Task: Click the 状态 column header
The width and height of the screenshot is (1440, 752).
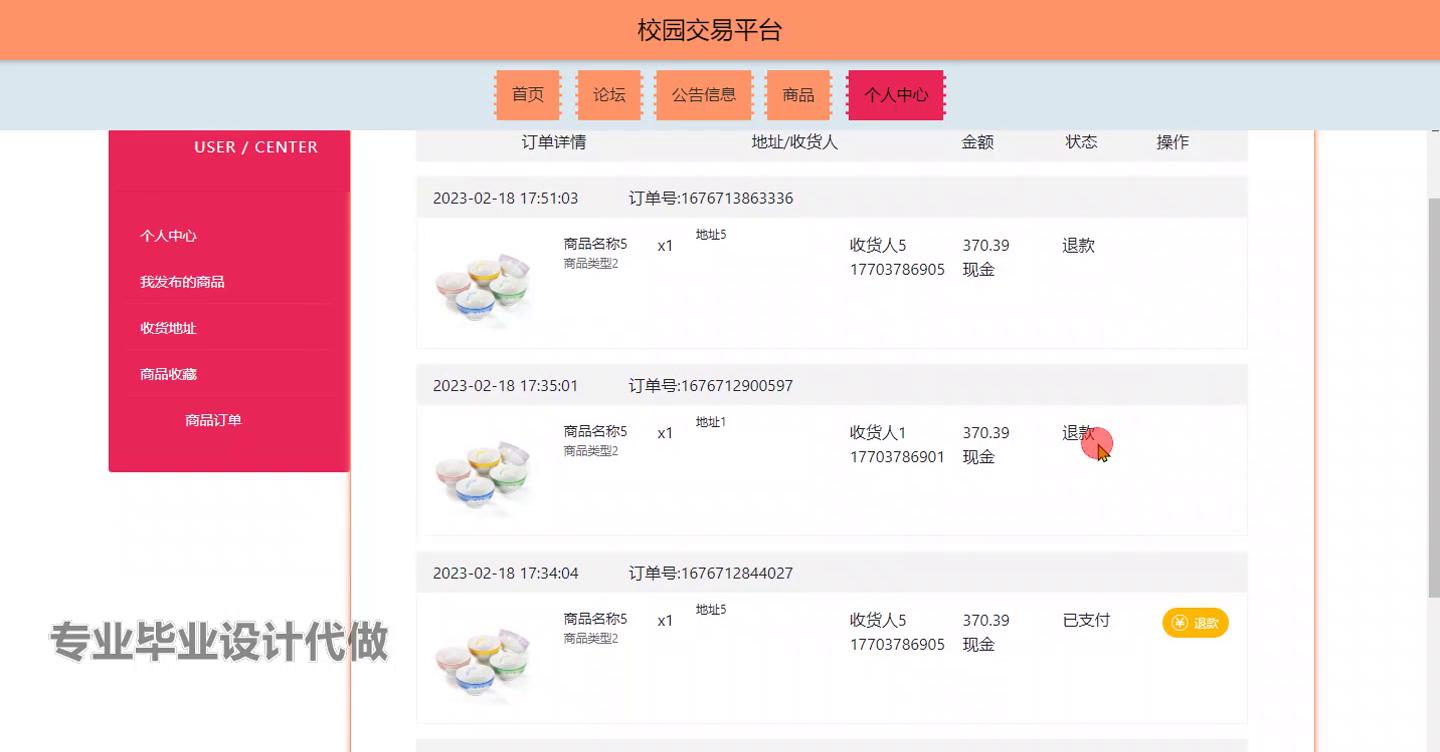Action: click(x=1082, y=142)
